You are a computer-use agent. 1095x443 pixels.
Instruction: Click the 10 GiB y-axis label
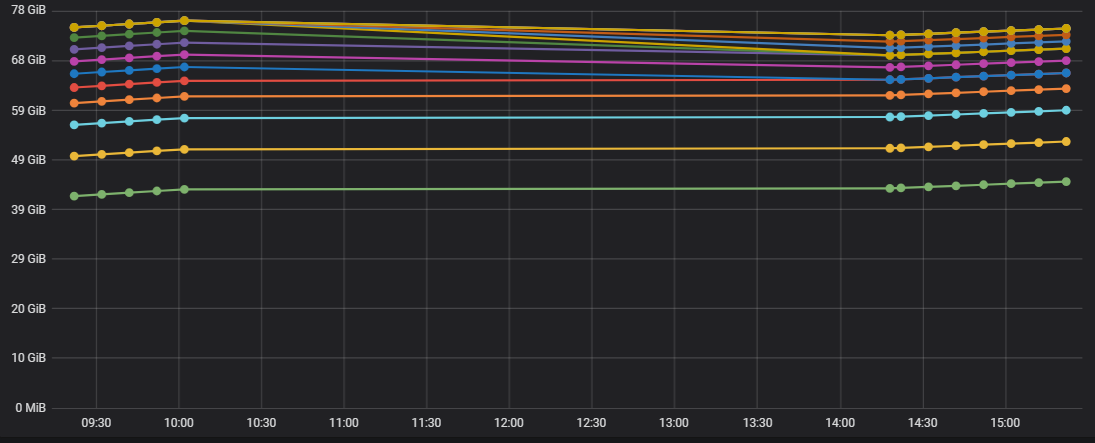[x=30, y=358]
